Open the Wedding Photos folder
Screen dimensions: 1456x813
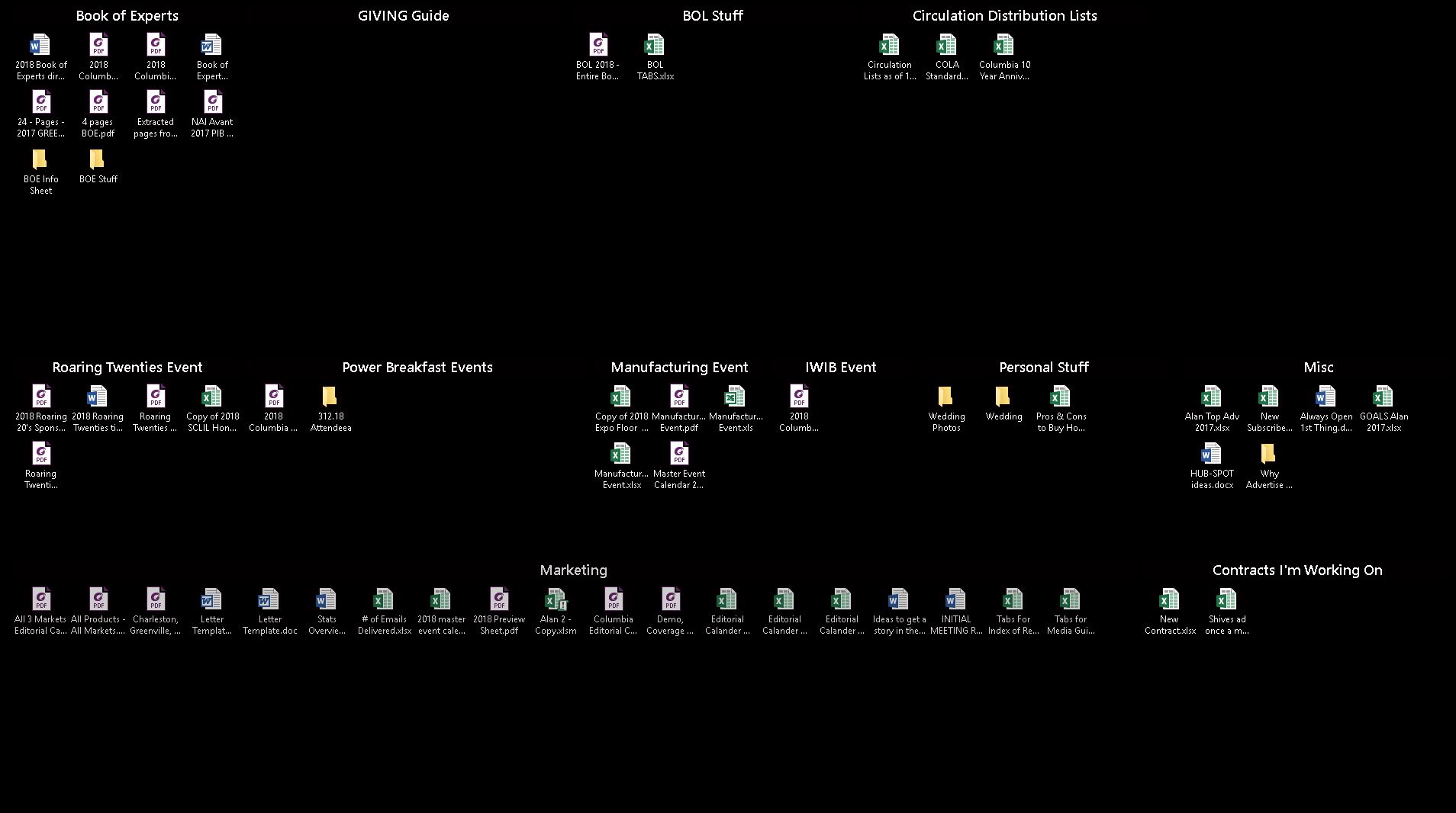(946, 408)
